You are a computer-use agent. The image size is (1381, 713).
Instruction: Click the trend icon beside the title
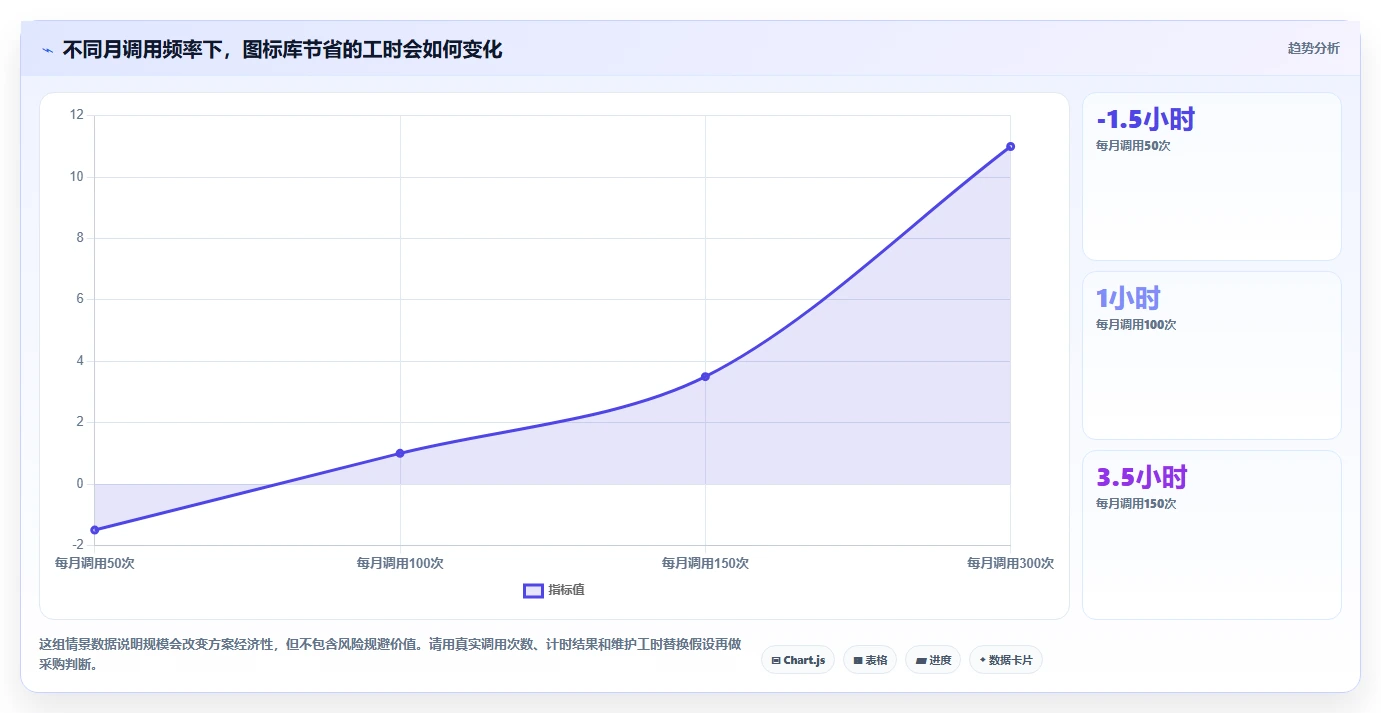pyautogui.click(x=47, y=49)
